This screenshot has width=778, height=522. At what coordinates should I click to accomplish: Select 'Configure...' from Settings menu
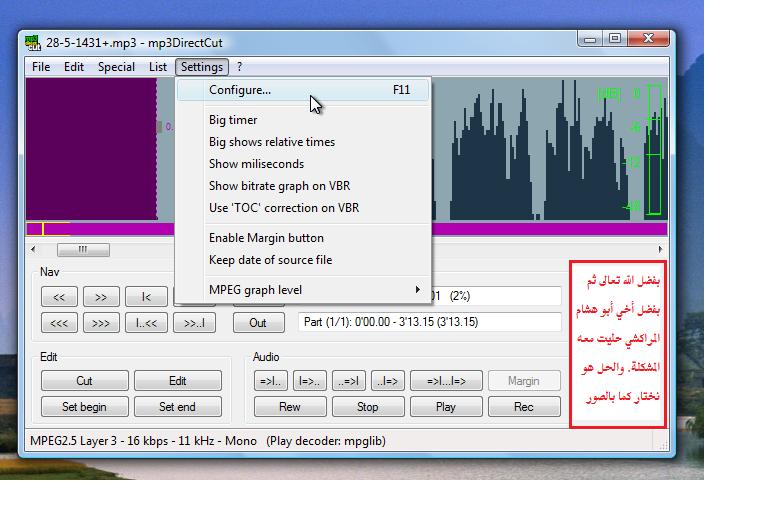point(240,90)
